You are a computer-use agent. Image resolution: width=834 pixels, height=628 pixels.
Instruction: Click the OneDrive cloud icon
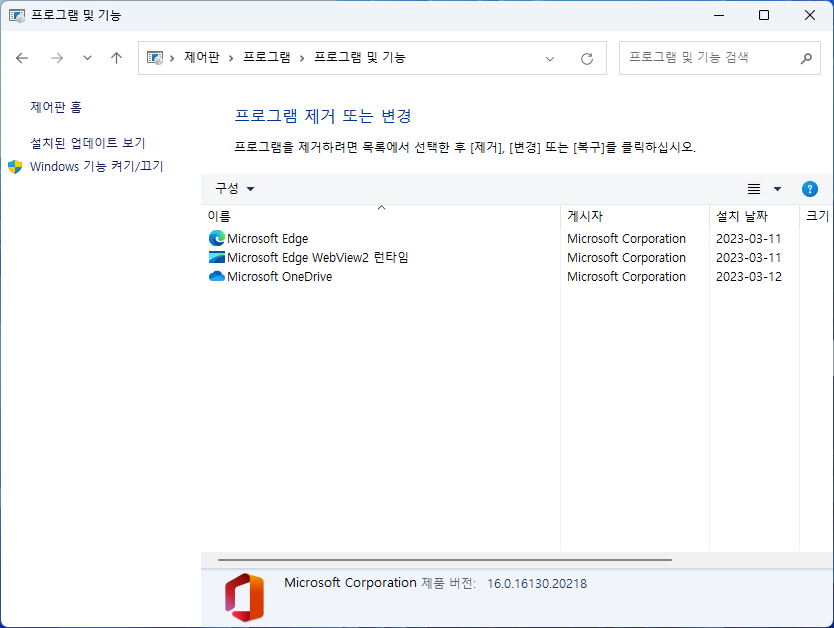pos(216,277)
